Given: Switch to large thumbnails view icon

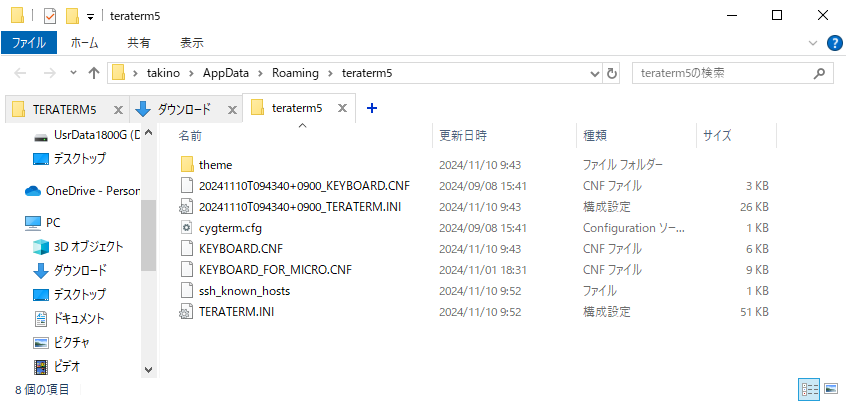Looking at the screenshot, I should click(x=831, y=388).
